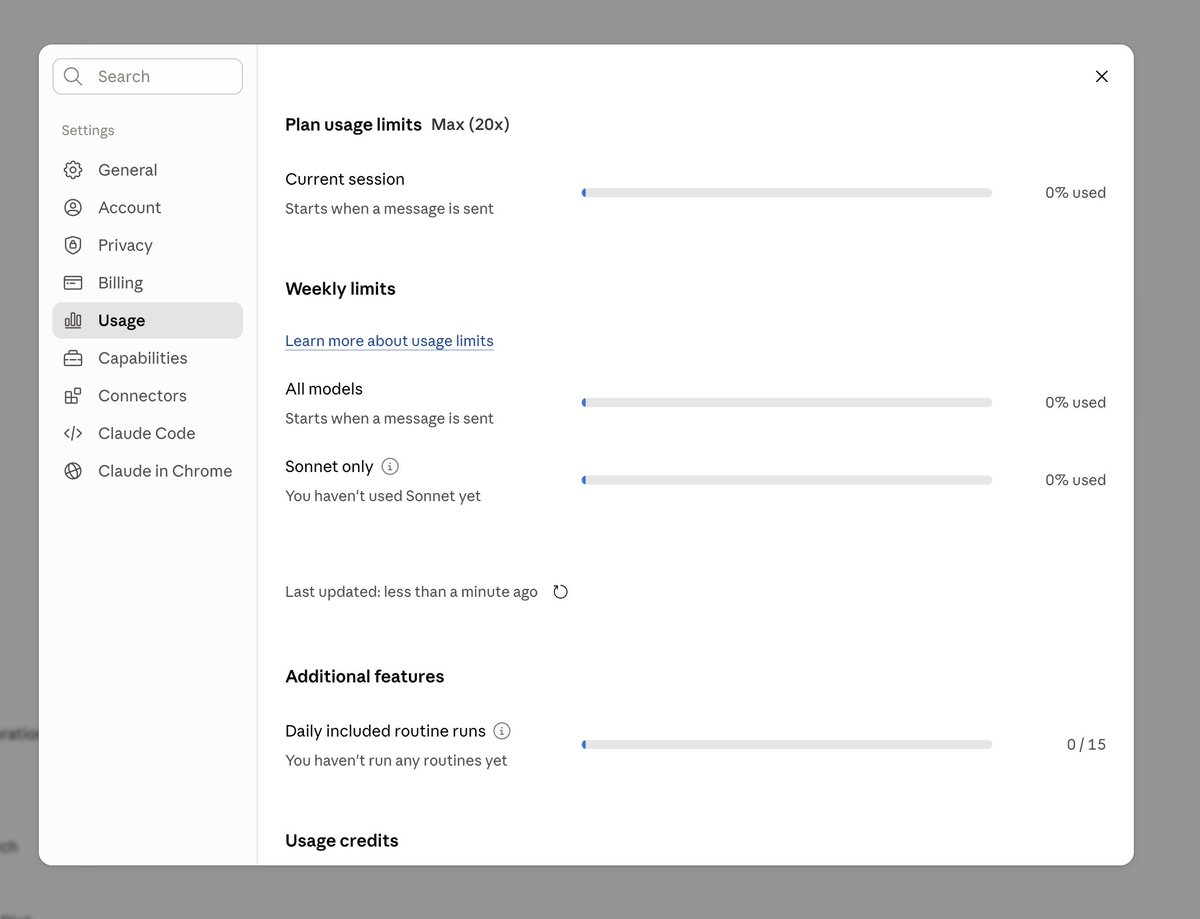Click the Plan usage limits heading
Image resolution: width=1200 pixels, height=919 pixels.
click(x=353, y=125)
